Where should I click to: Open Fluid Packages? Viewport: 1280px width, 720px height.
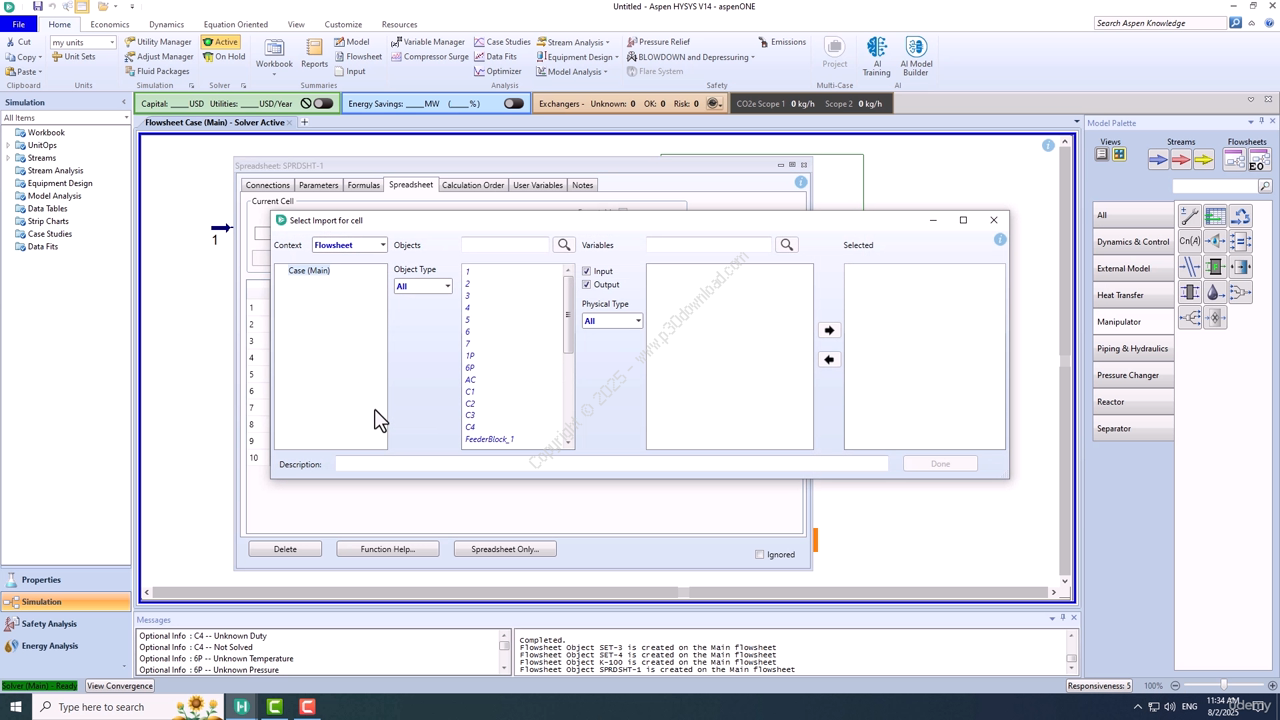click(x=157, y=71)
